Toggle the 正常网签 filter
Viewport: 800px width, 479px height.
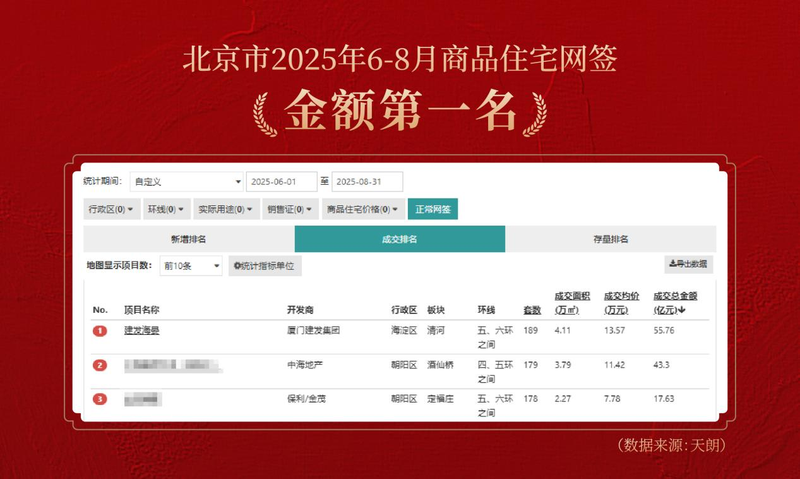432,210
